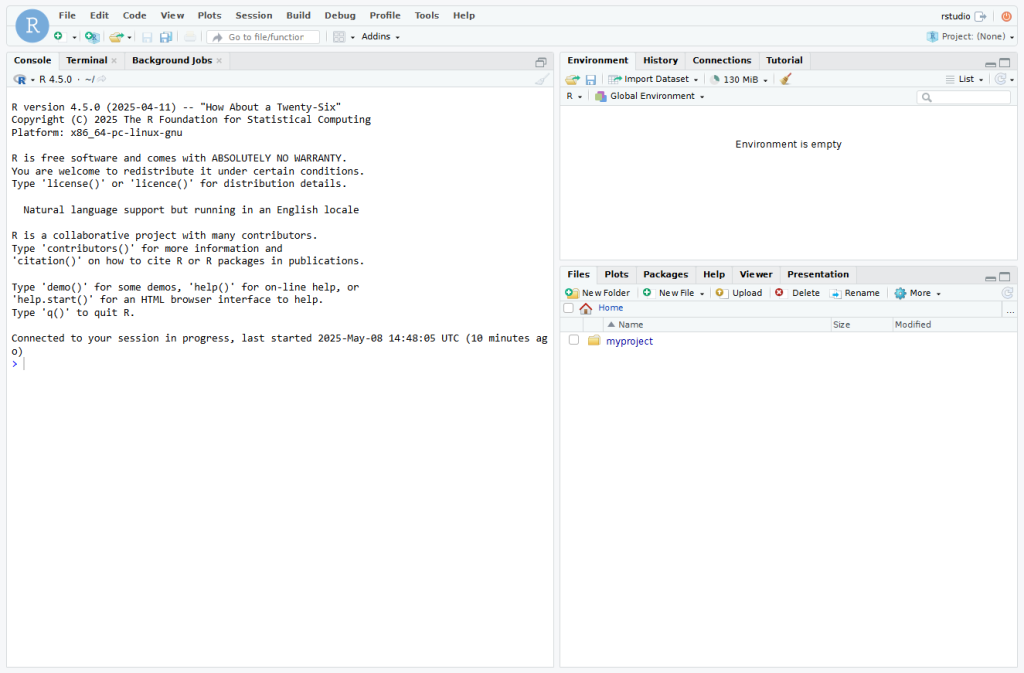Sort files by the Name column header

tap(717, 324)
